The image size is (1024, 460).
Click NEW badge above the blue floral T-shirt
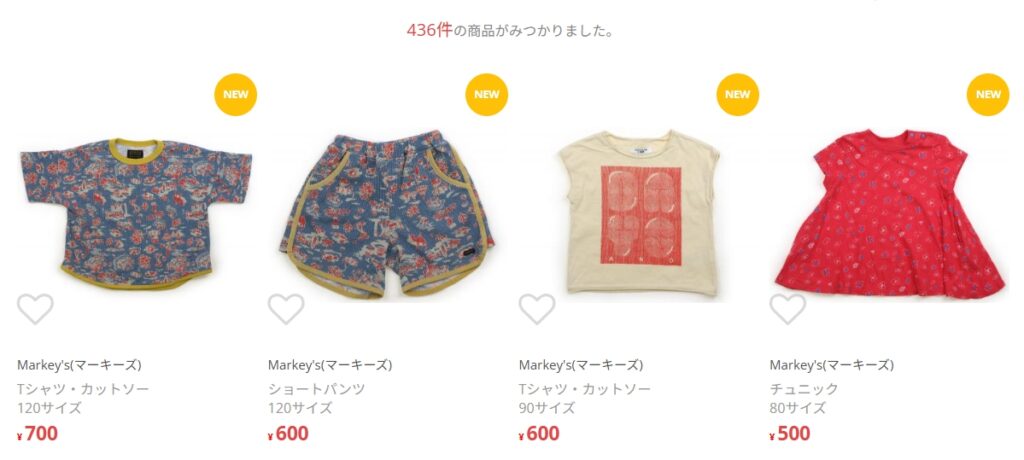[236, 95]
